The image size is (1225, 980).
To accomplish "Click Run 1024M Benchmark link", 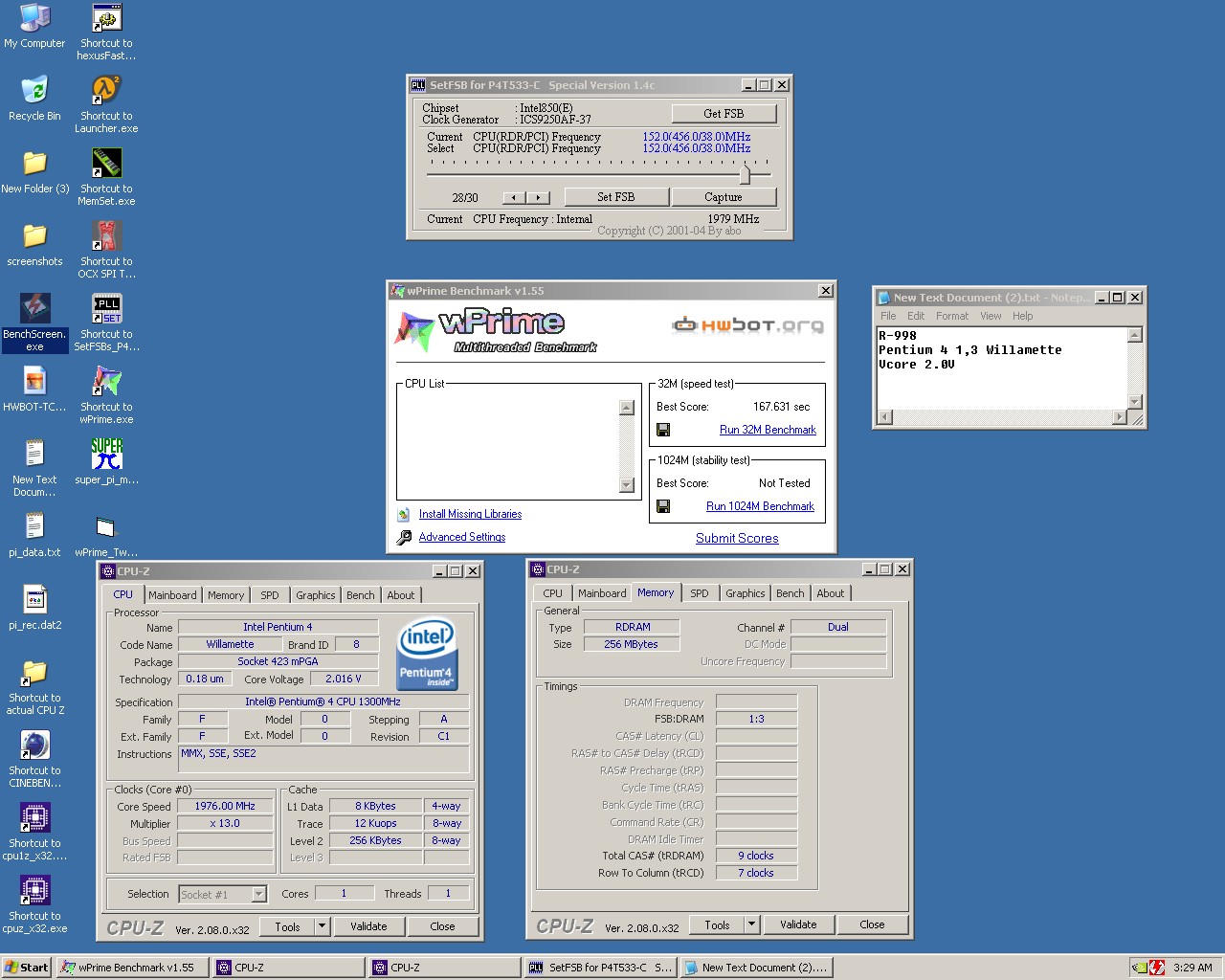I will point(760,506).
